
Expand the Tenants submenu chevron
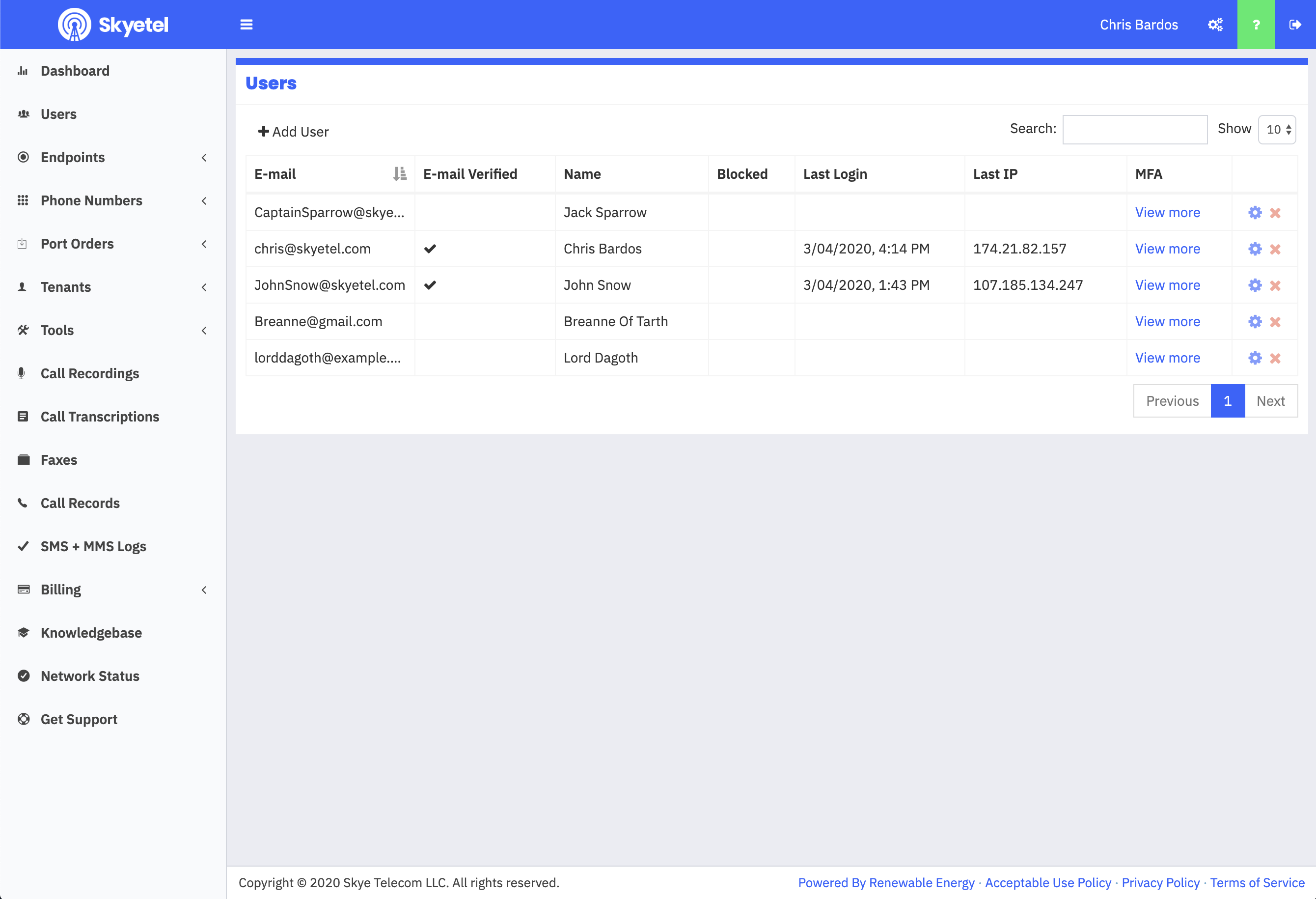204,287
